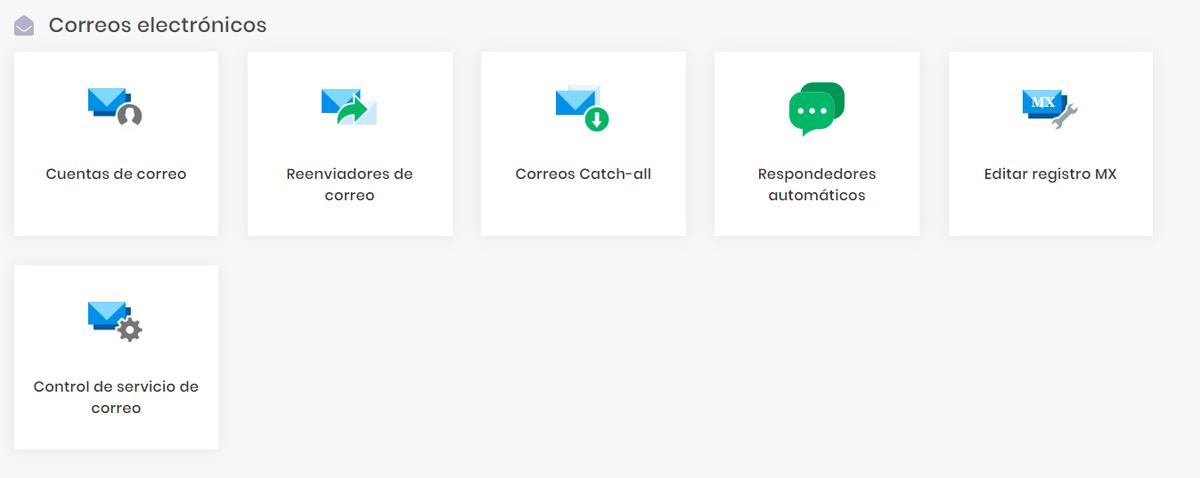Choose the Respondedores automáticos card tile

(817, 144)
